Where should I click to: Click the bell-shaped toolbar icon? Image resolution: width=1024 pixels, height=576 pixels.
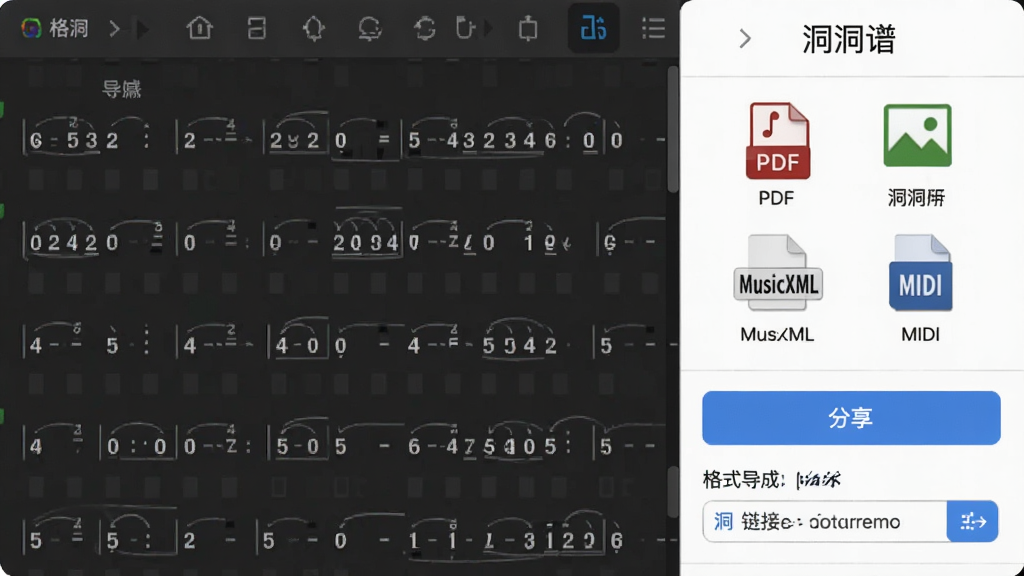(313, 29)
